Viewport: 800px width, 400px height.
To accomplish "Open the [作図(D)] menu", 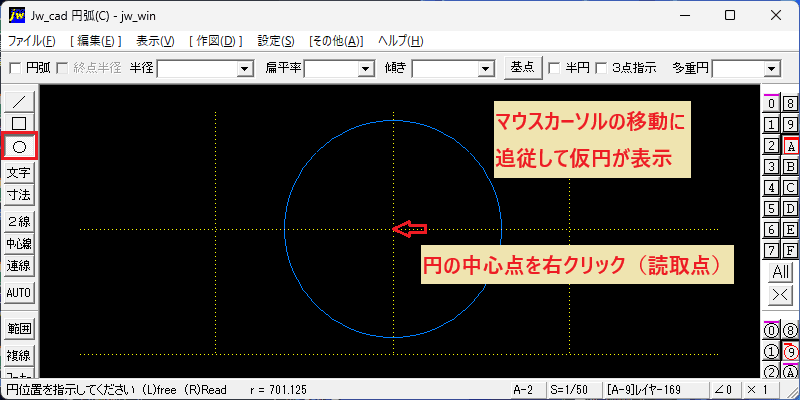I will (x=215, y=41).
